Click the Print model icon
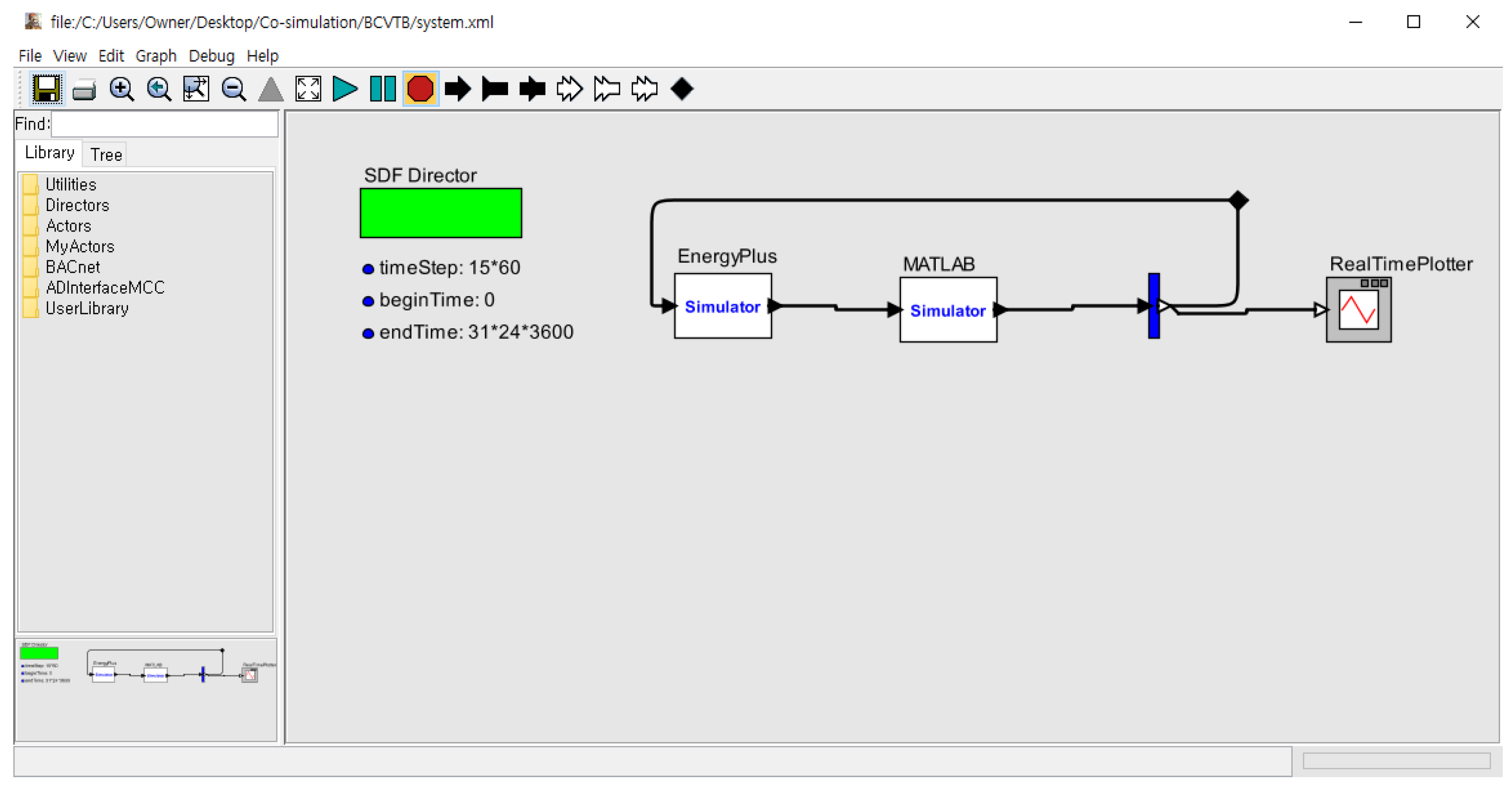The width and height of the screenshot is (1512, 790). (x=84, y=89)
